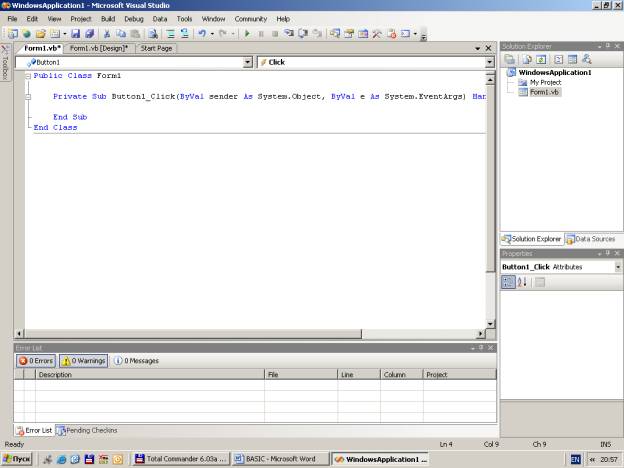Click the Step Into debug icon
Image resolution: width=624 pixels, height=468 pixels.
(x=289, y=34)
